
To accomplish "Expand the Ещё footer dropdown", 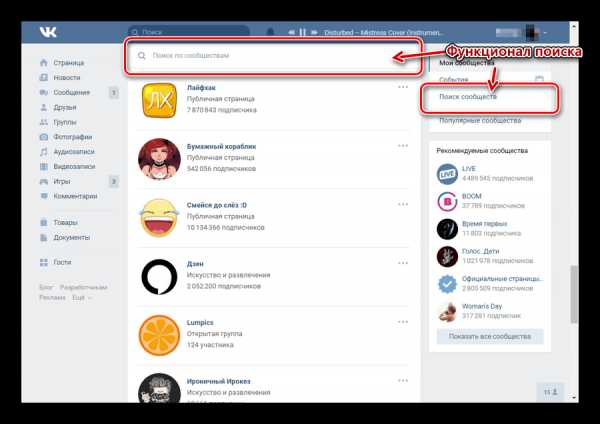I will [82, 297].
